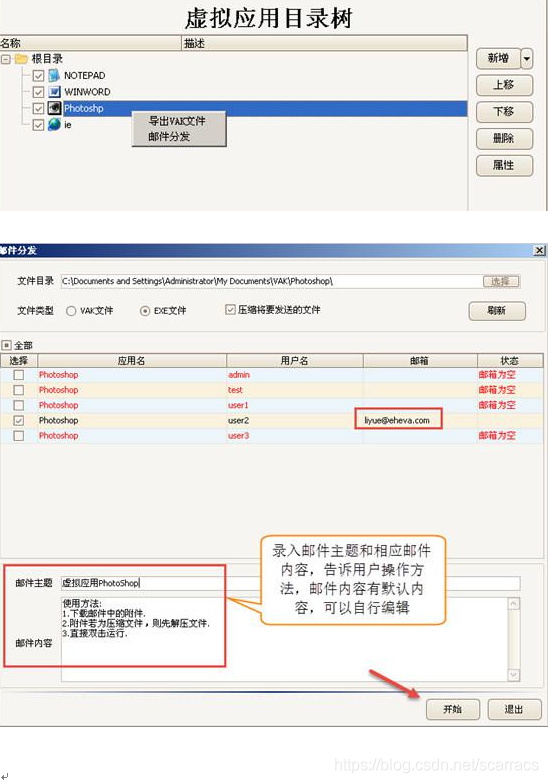Click the 开始 start button

pyautogui.click(x=453, y=710)
